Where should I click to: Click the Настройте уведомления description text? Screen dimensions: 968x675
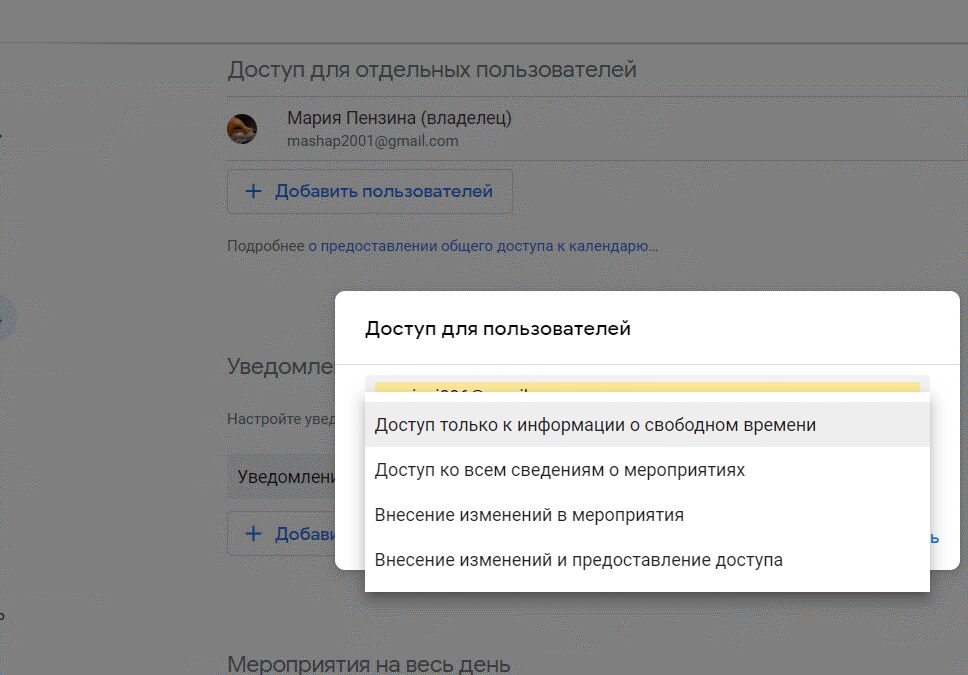click(x=280, y=419)
